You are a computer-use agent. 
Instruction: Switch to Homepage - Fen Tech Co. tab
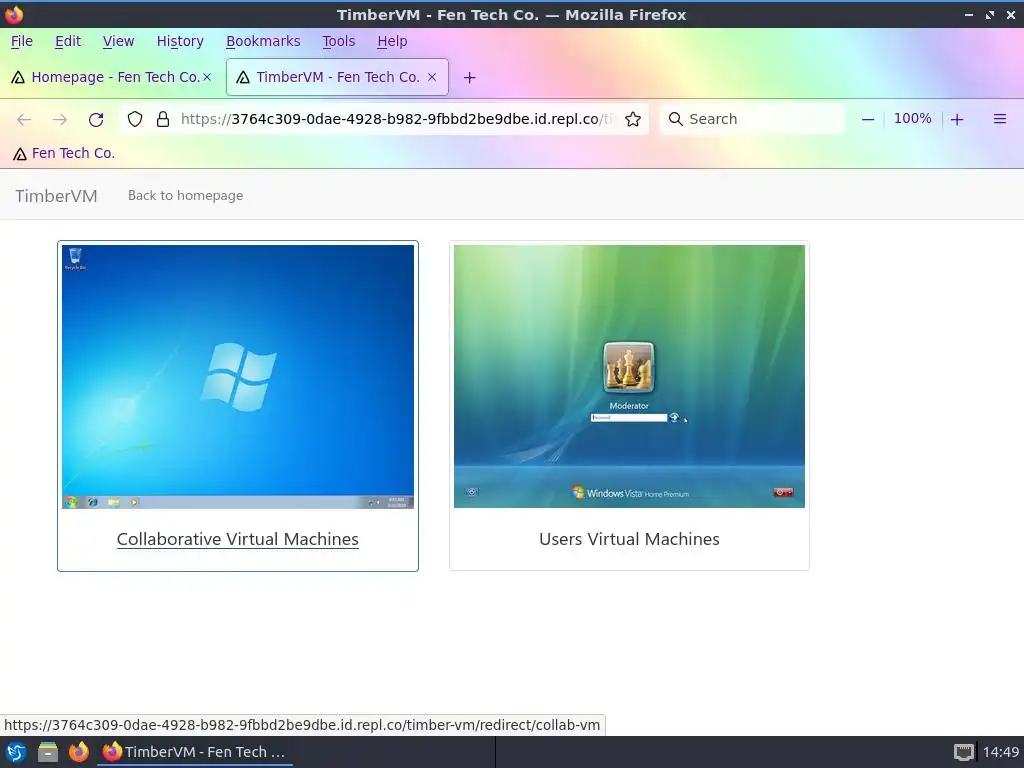(x=112, y=77)
